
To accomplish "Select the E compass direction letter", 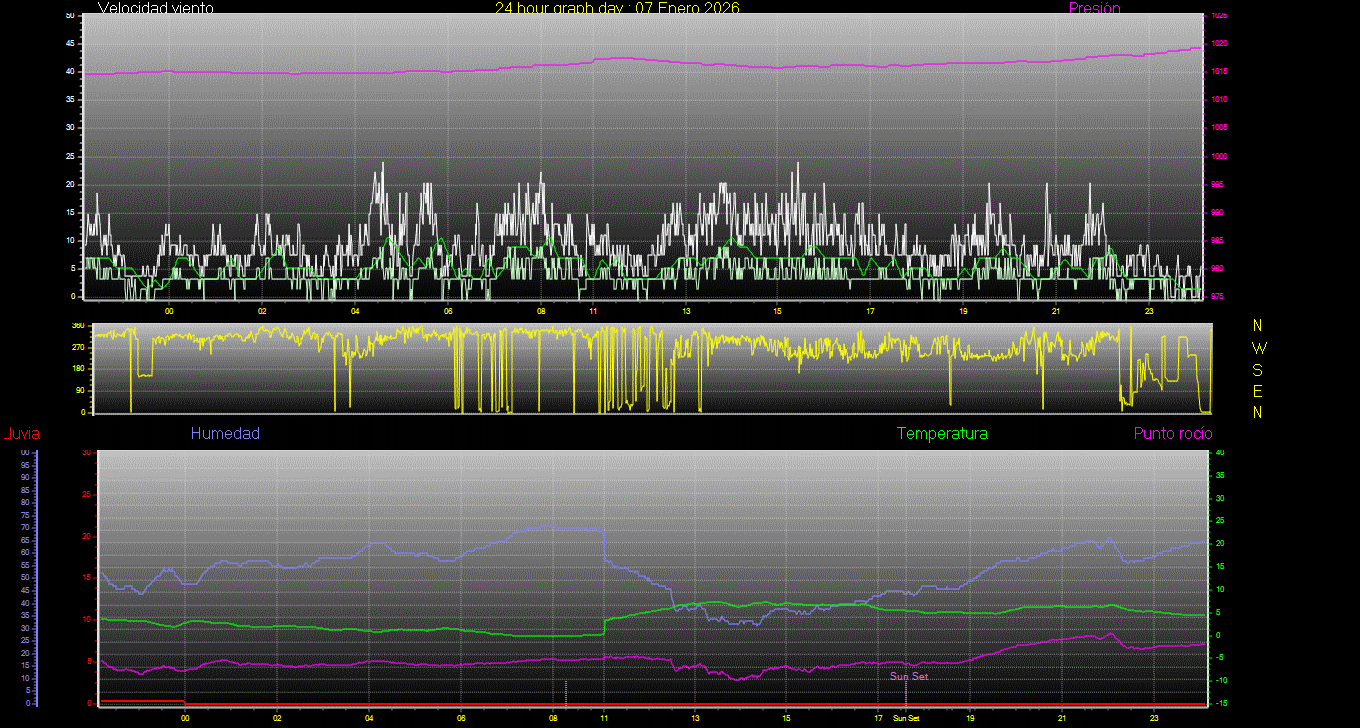I will point(1257,390).
